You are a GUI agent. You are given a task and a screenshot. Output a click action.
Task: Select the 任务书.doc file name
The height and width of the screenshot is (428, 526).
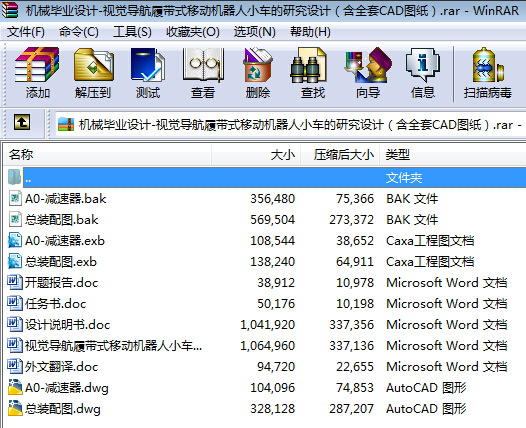(55, 304)
